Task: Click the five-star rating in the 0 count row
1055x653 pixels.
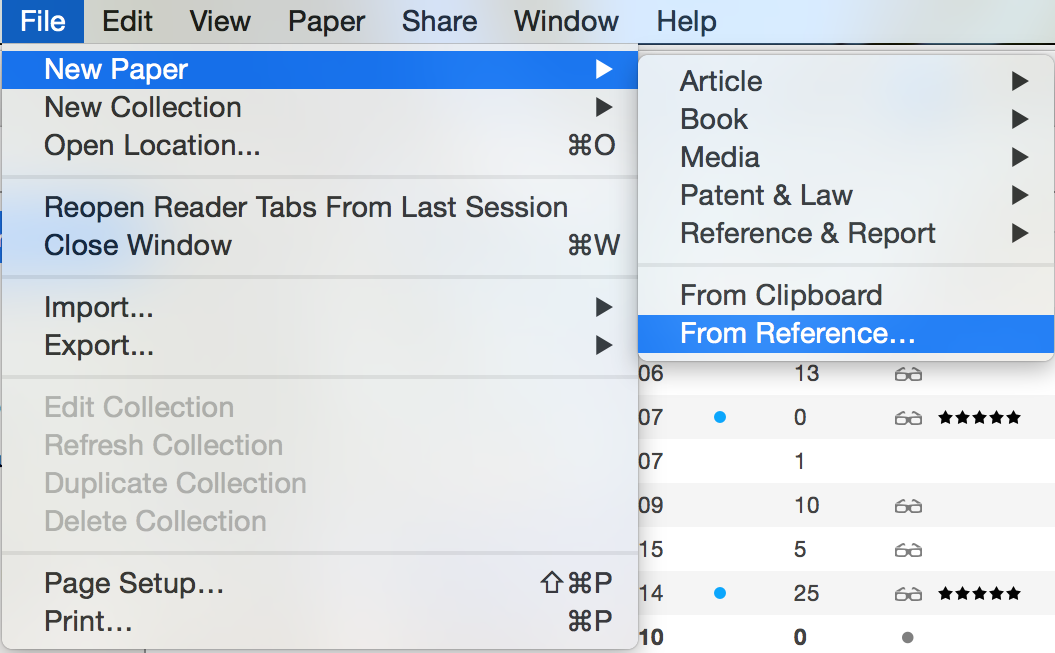Action: point(980,418)
